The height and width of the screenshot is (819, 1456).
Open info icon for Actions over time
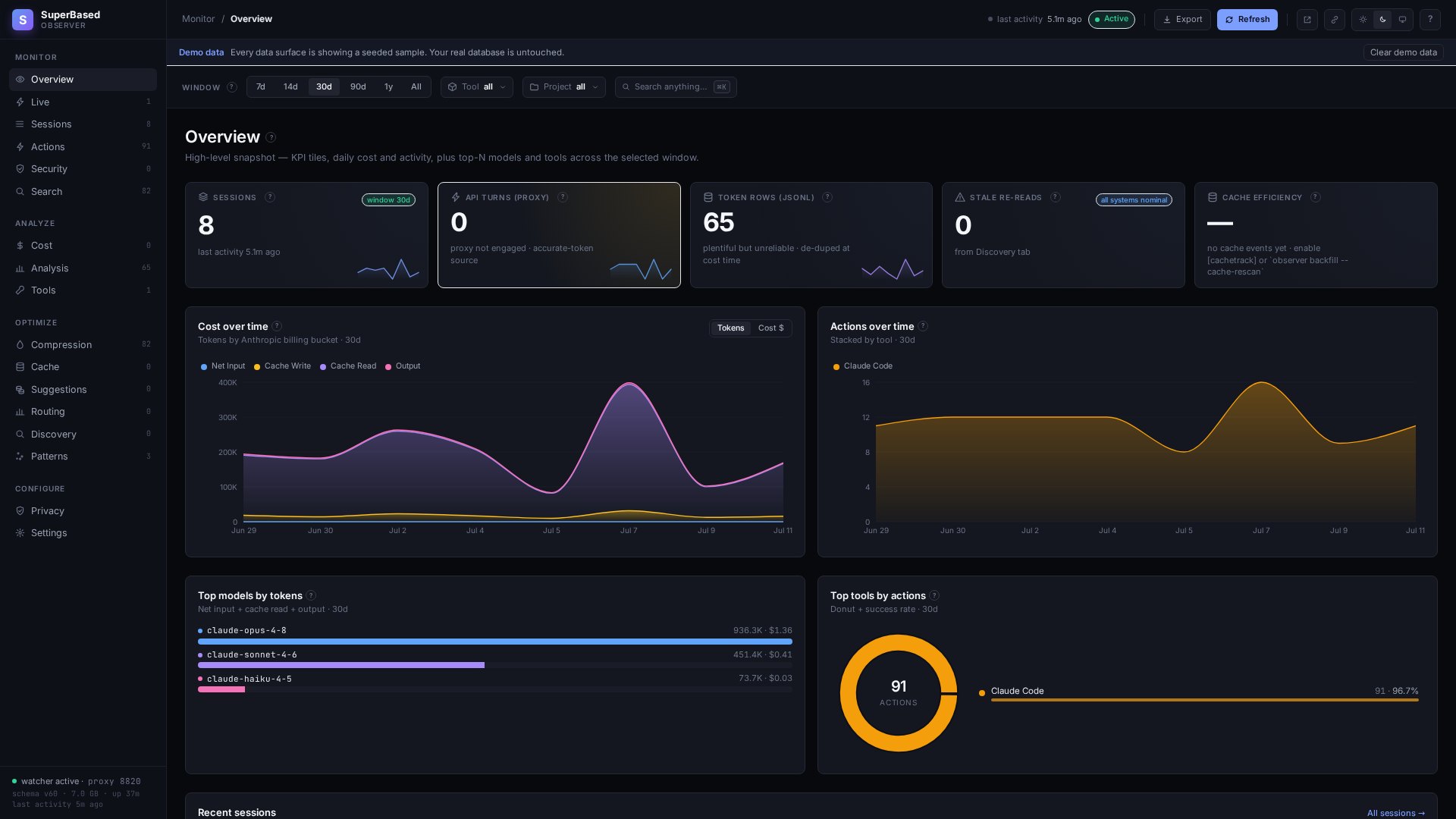923,326
